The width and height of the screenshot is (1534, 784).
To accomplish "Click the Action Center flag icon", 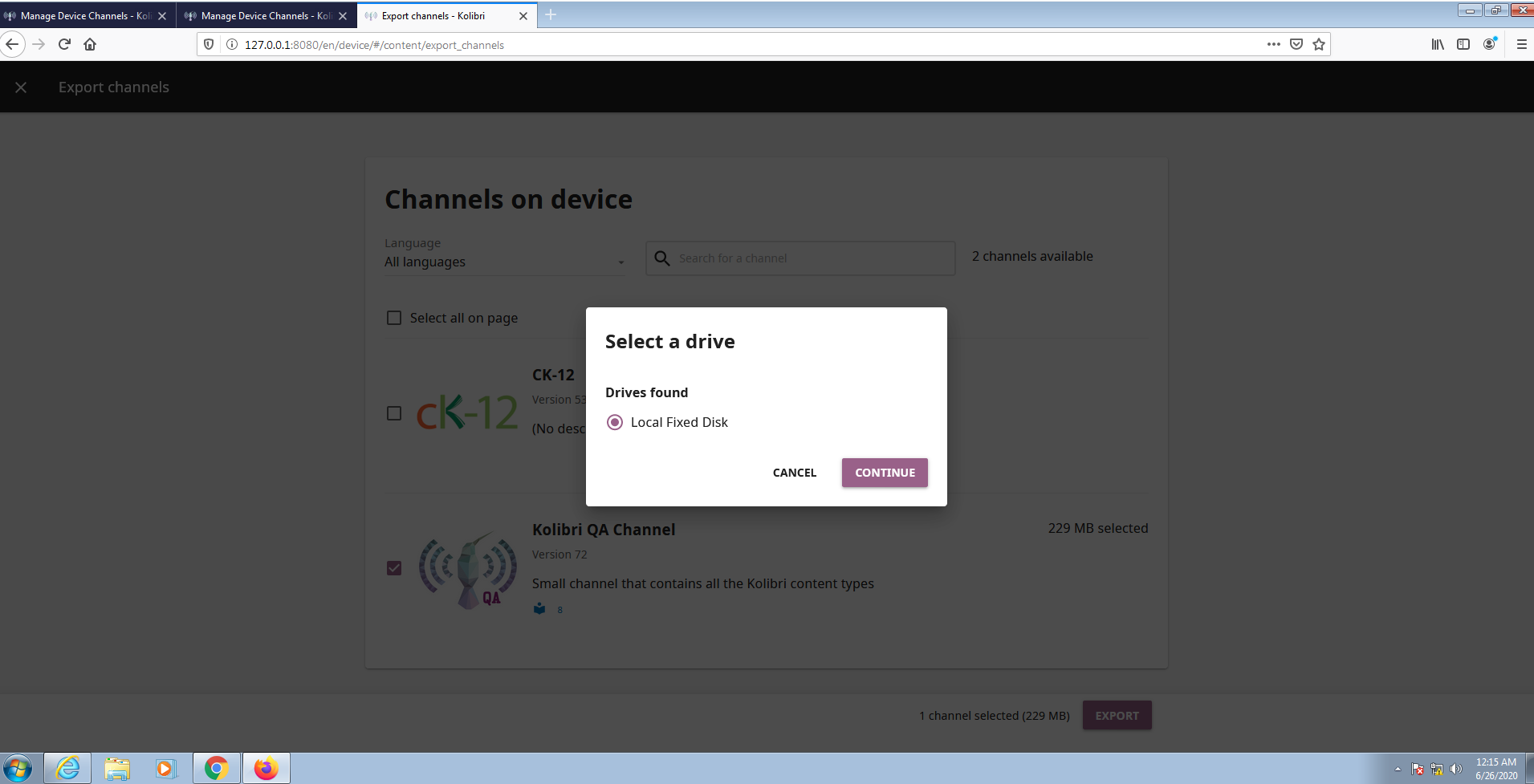I will click(1418, 770).
